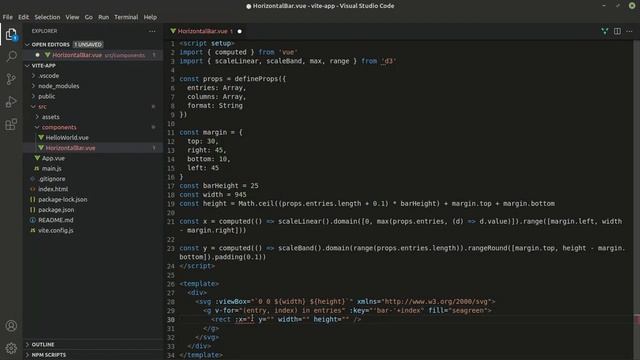Click the open changes icon in editor toolbar
This screenshot has height=360, width=640.
pyautogui.click(x=604, y=31)
